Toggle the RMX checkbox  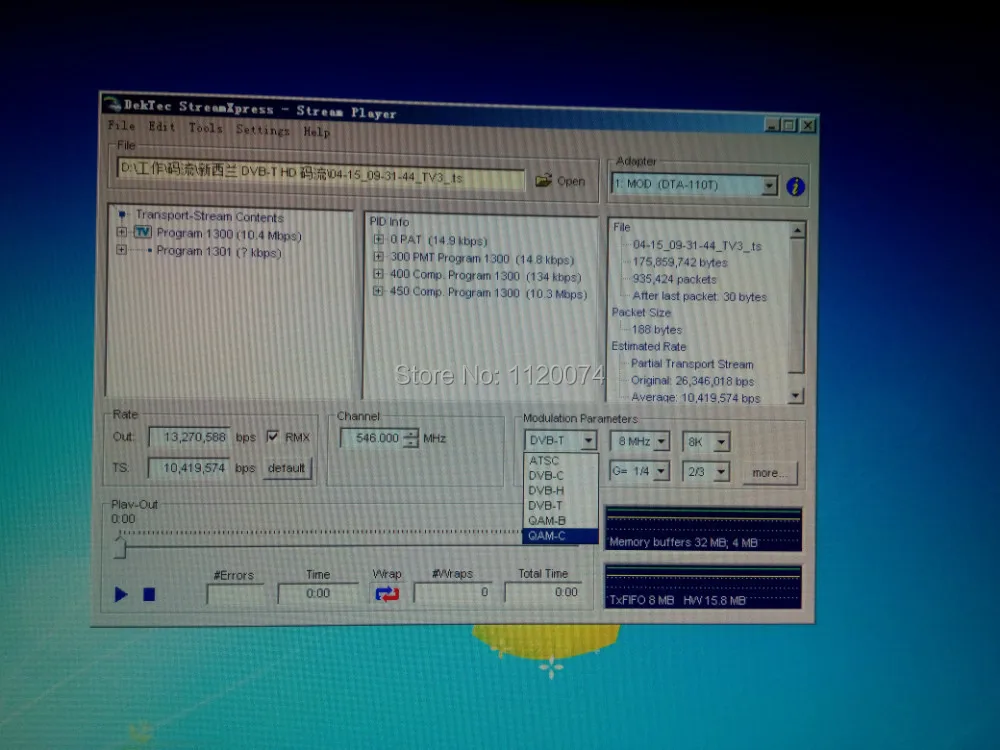(x=273, y=436)
